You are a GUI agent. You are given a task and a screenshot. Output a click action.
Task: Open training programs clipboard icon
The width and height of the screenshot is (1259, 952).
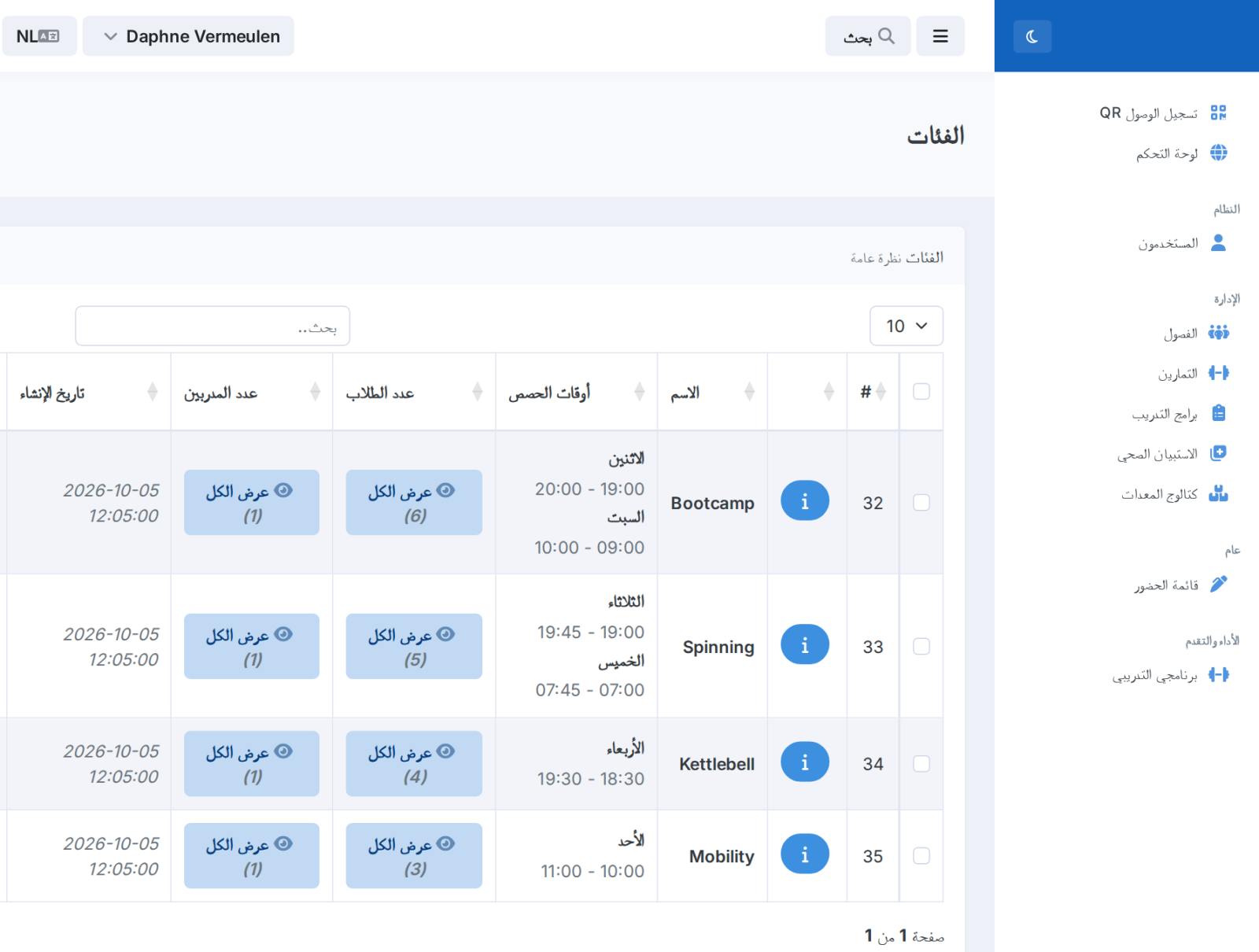(x=1218, y=413)
